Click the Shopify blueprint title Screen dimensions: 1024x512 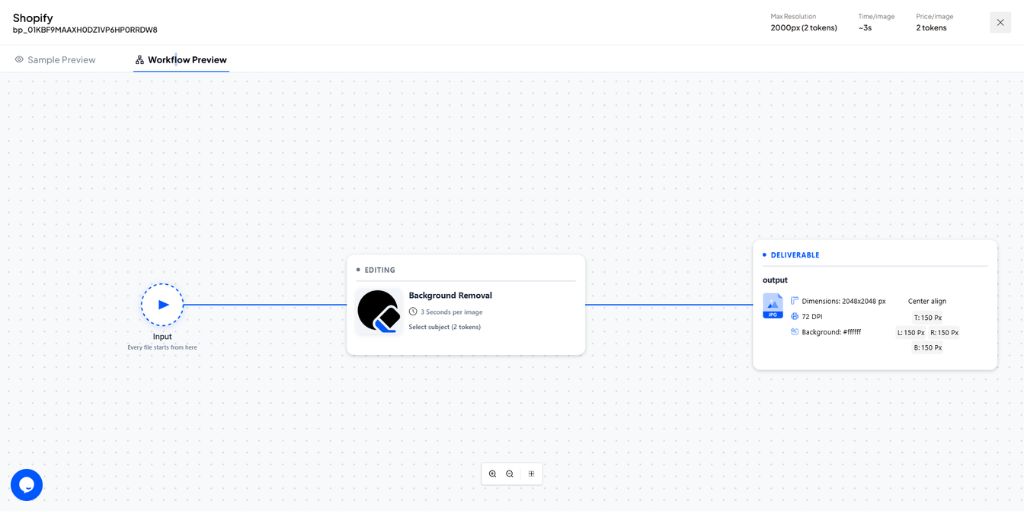click(33, 18)
